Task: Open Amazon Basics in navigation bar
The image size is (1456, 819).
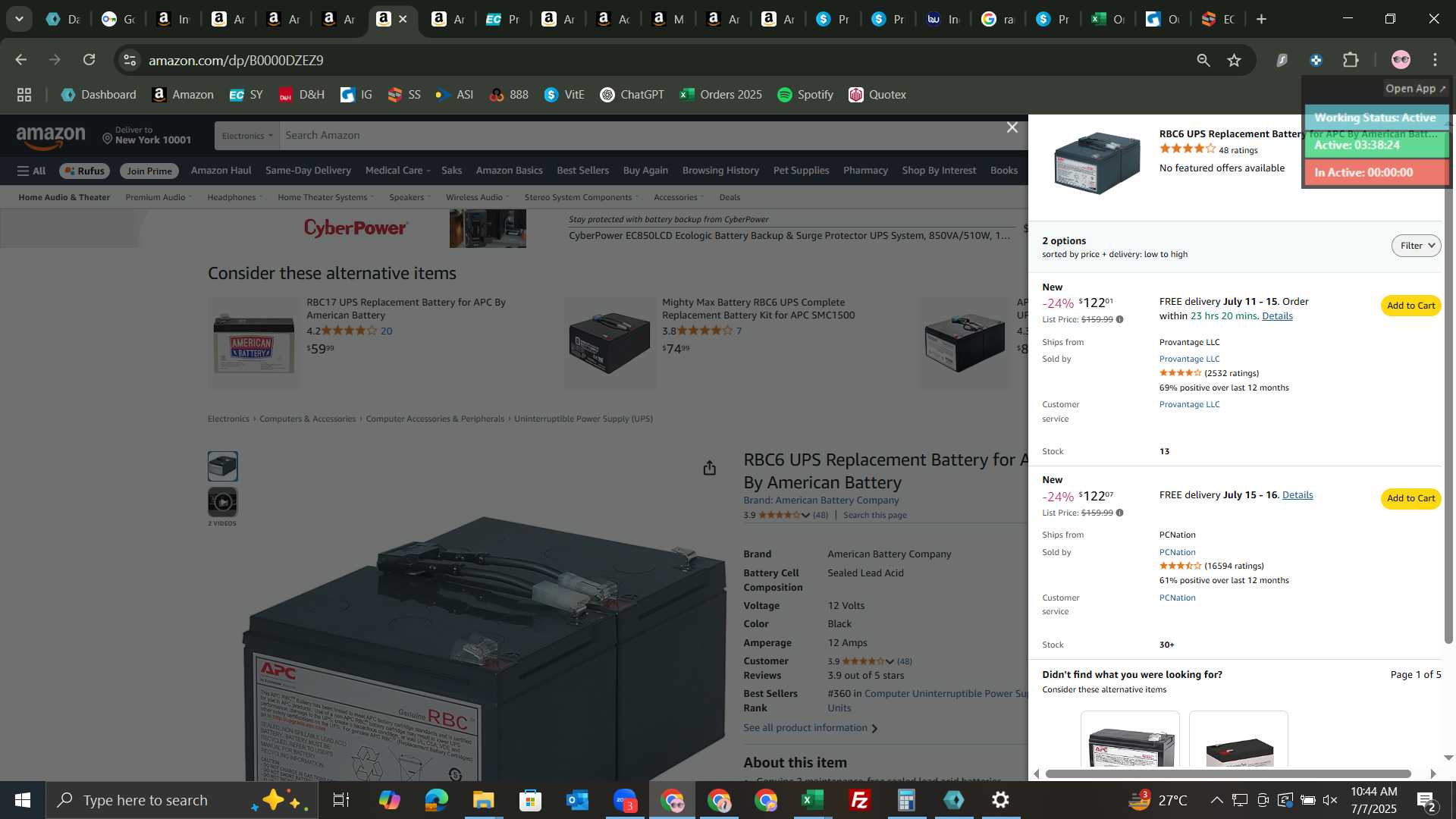Action: [x=509, y=171]
